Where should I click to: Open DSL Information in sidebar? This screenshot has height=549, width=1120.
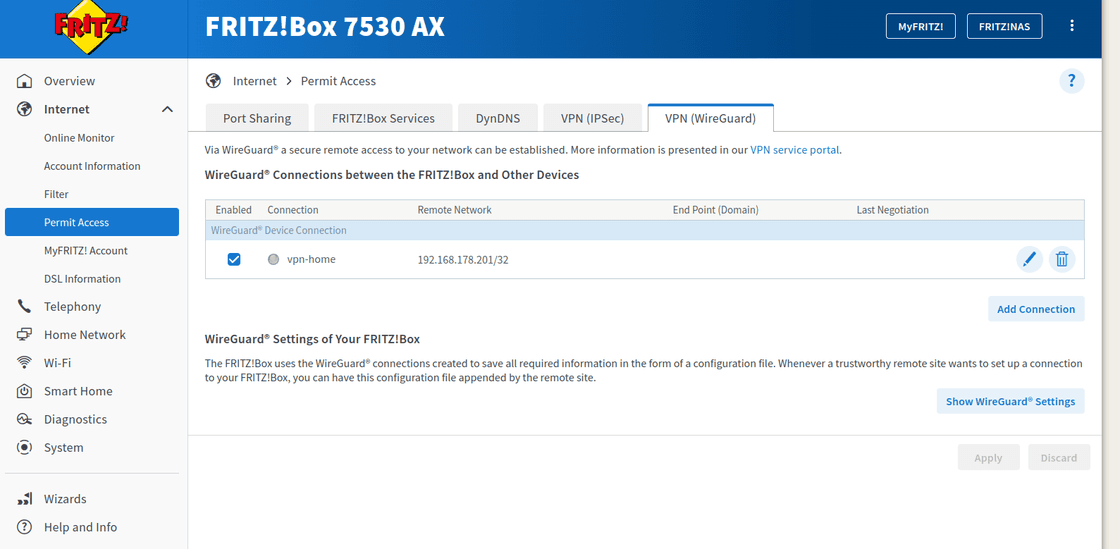click(x=82, y=278)
